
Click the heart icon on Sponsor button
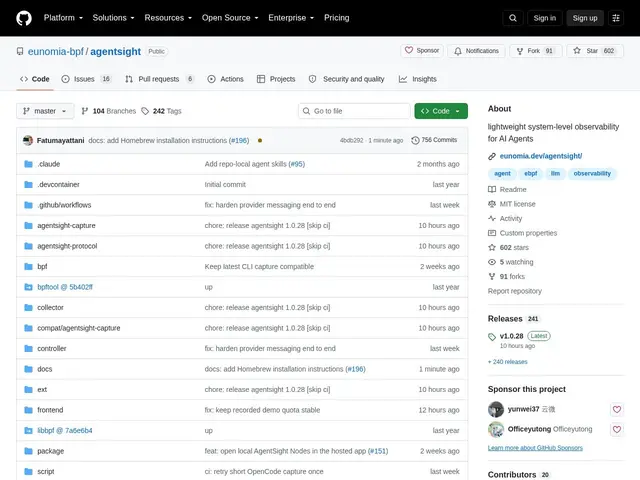pyautogui.click(x=409, y=50)
